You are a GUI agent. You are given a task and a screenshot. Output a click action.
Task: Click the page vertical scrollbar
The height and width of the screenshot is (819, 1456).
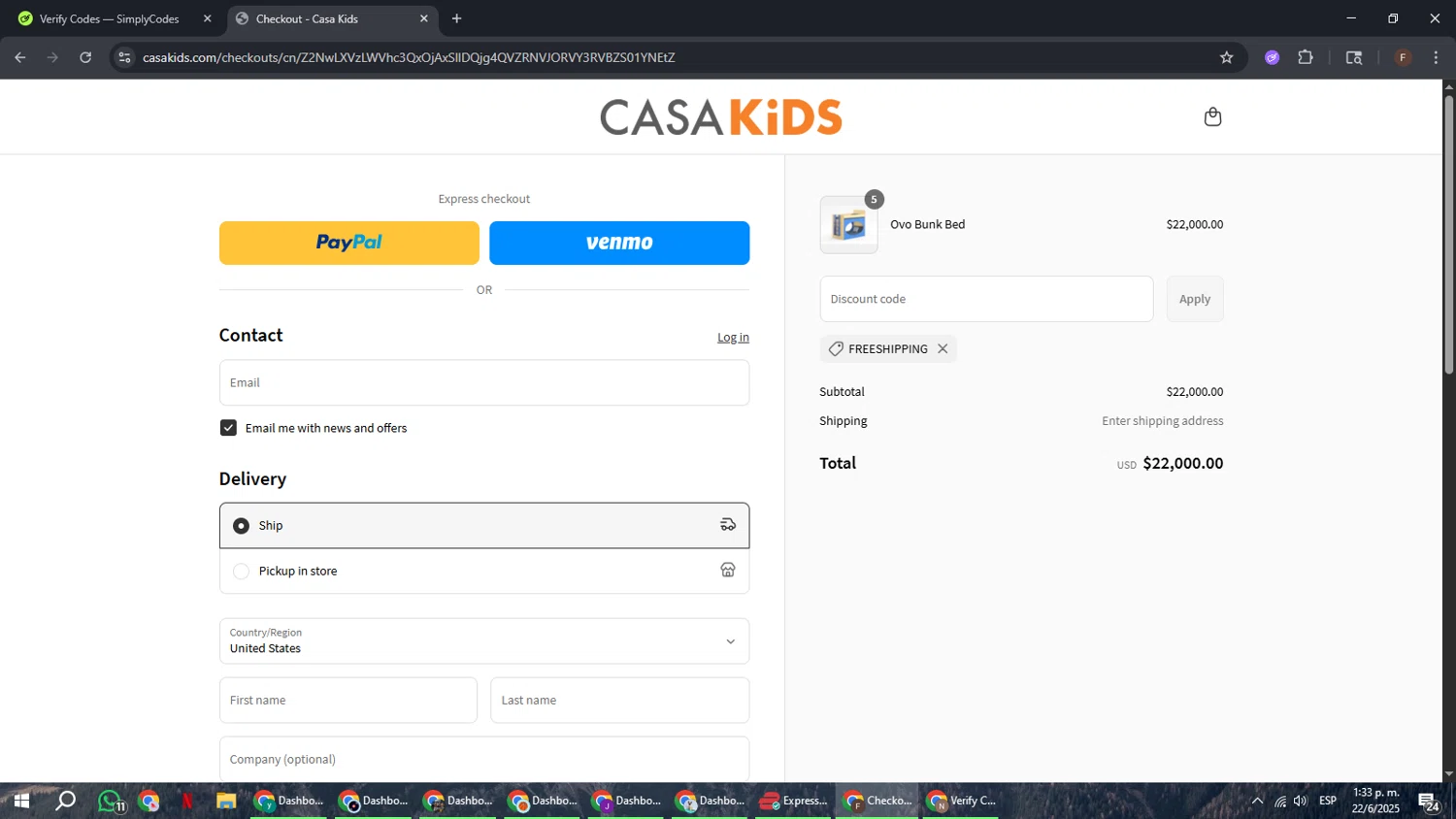click(x=1449, y=233)
